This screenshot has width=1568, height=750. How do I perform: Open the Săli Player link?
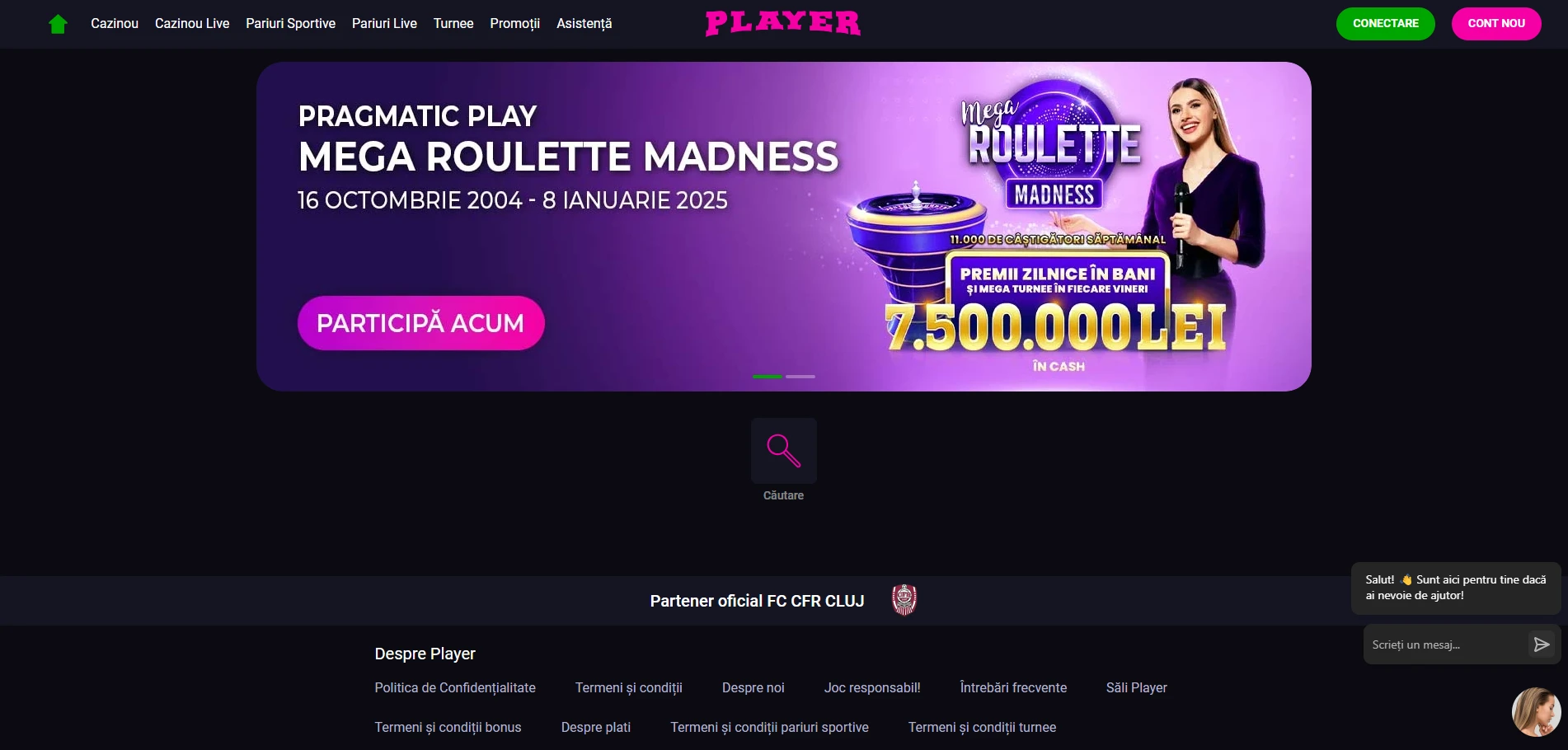(x=1136, y=687)
